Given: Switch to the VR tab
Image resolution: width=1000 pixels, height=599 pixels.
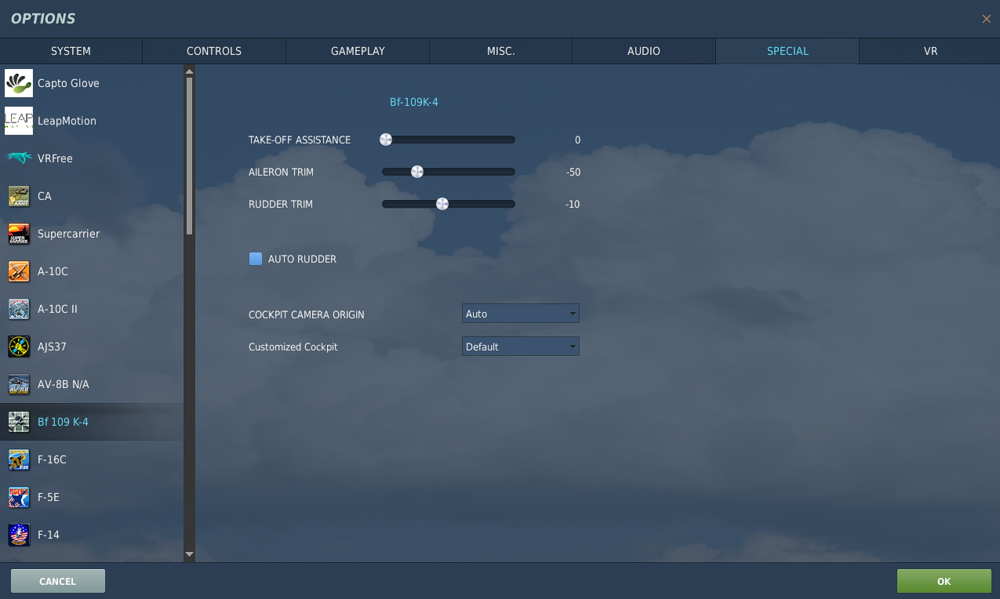Looking at the screenshot, I should [x=930, y=51].
